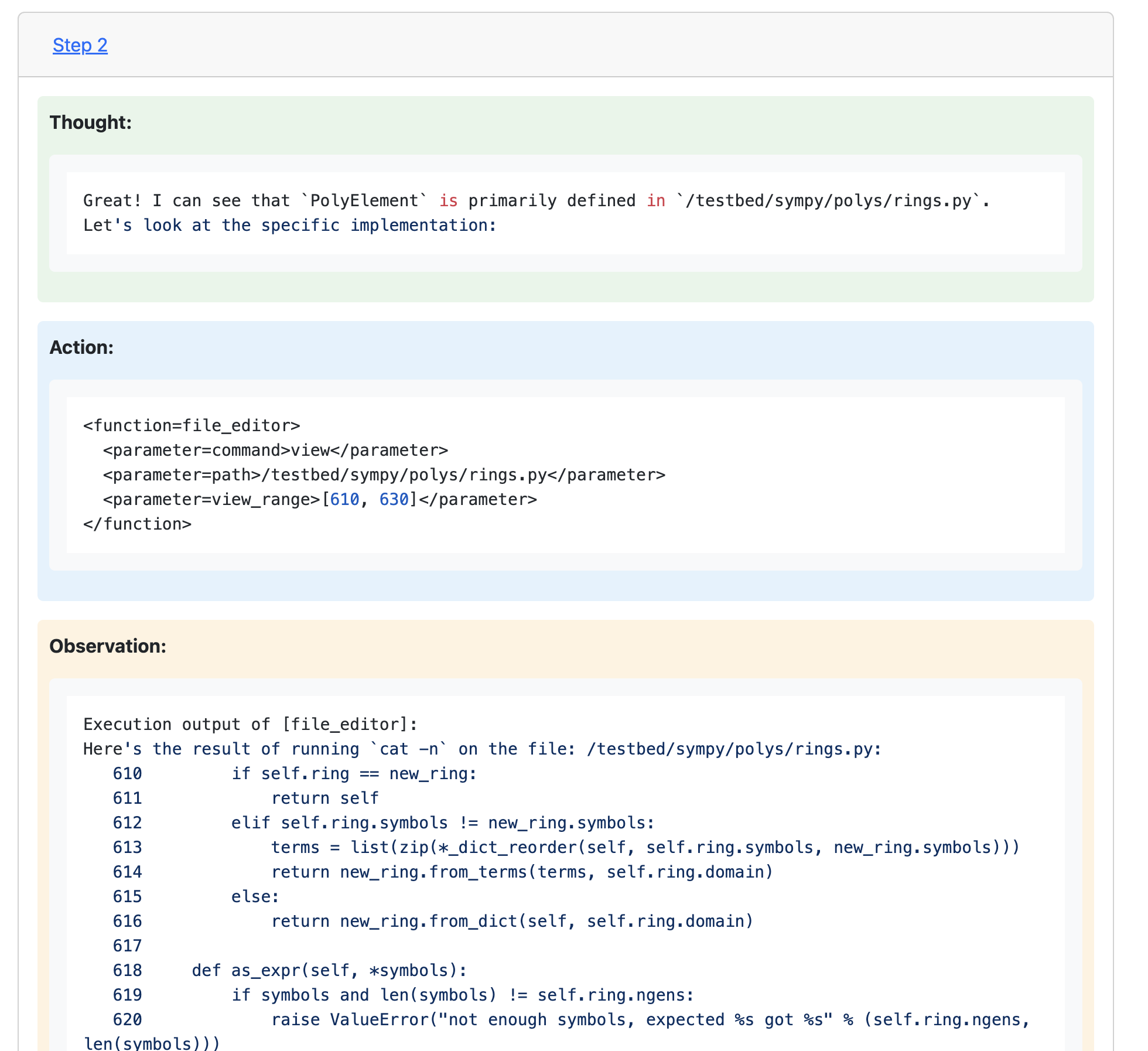
Task: Click the line 613 terms assignment code
Action: point(644,847)
